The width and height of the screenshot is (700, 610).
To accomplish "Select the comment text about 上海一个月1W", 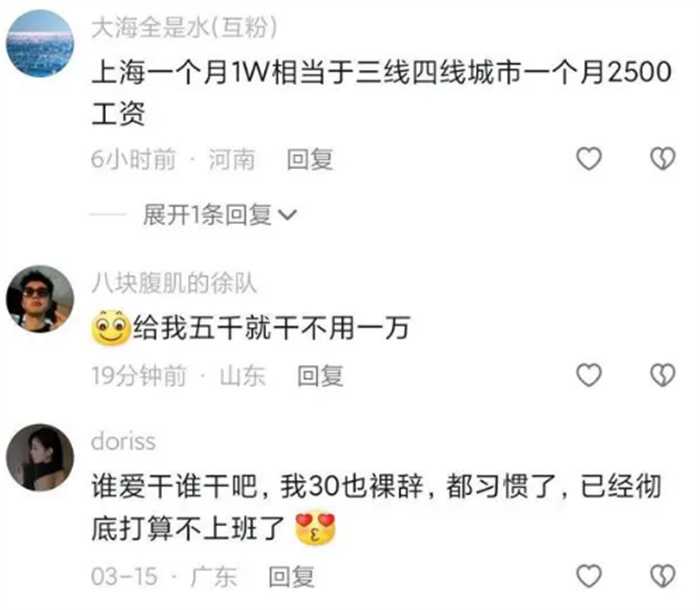I will [381, 92].
